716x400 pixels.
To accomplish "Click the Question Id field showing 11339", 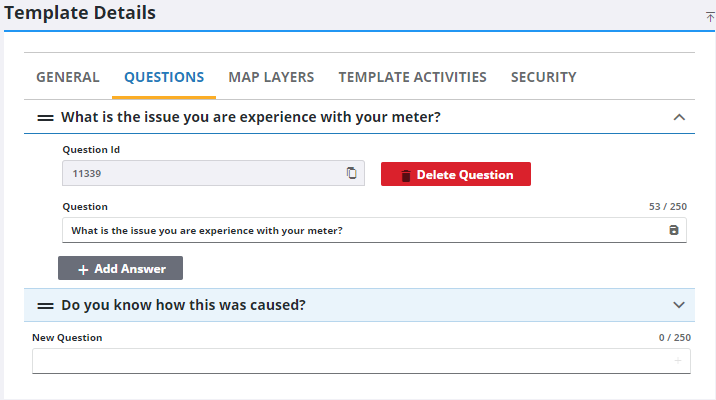I will click(x=200, y=173).
